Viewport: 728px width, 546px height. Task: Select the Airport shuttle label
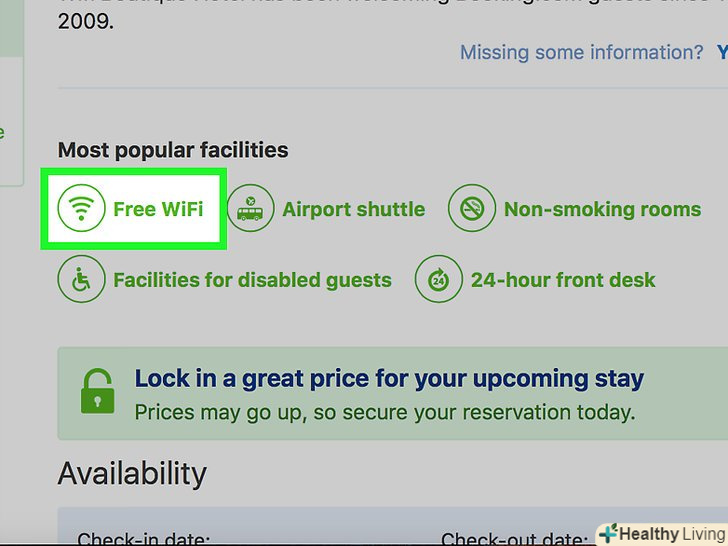[353, 210]
